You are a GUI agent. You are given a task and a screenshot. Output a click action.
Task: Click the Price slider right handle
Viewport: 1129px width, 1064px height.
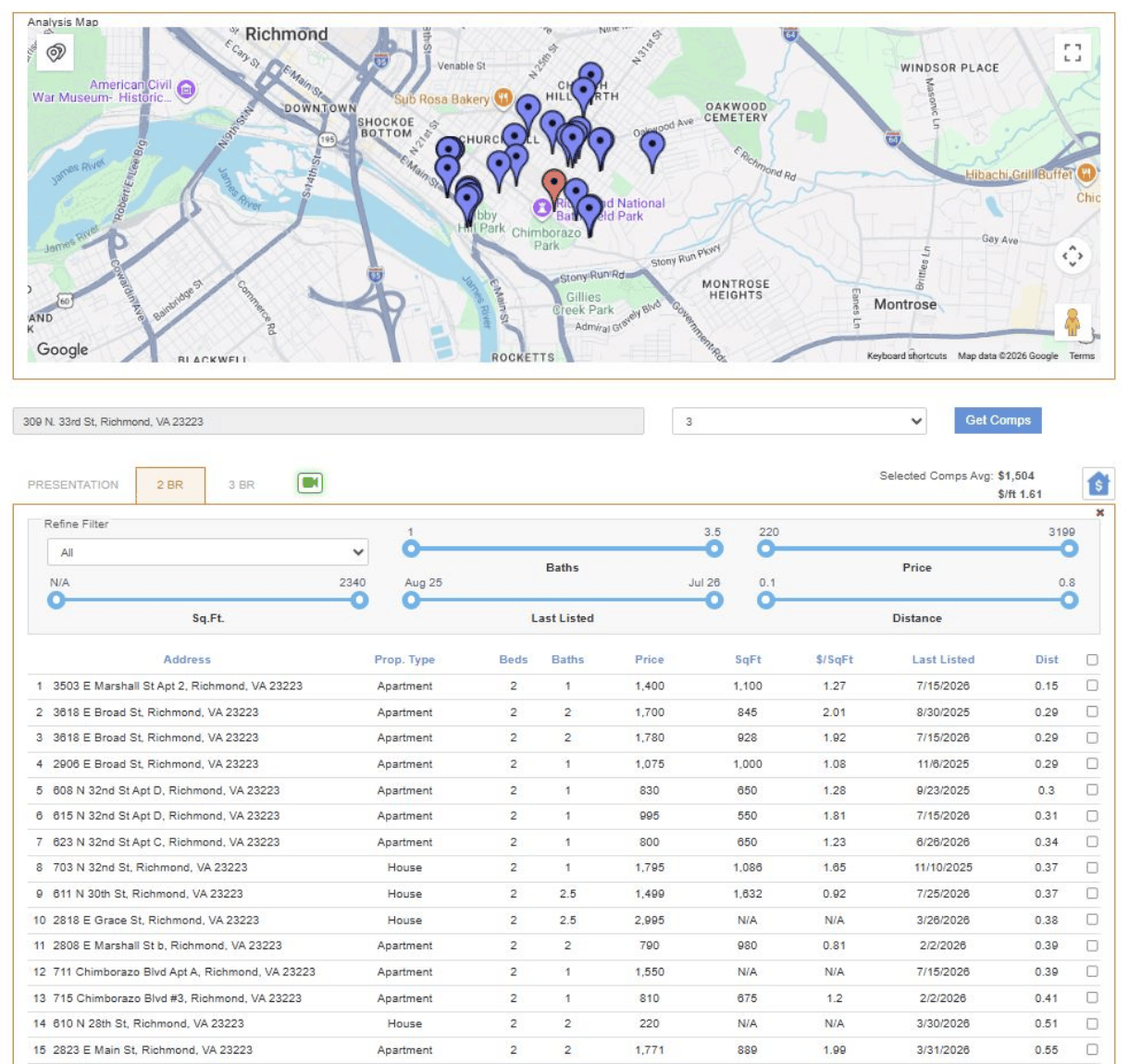tap(1069, 549)
